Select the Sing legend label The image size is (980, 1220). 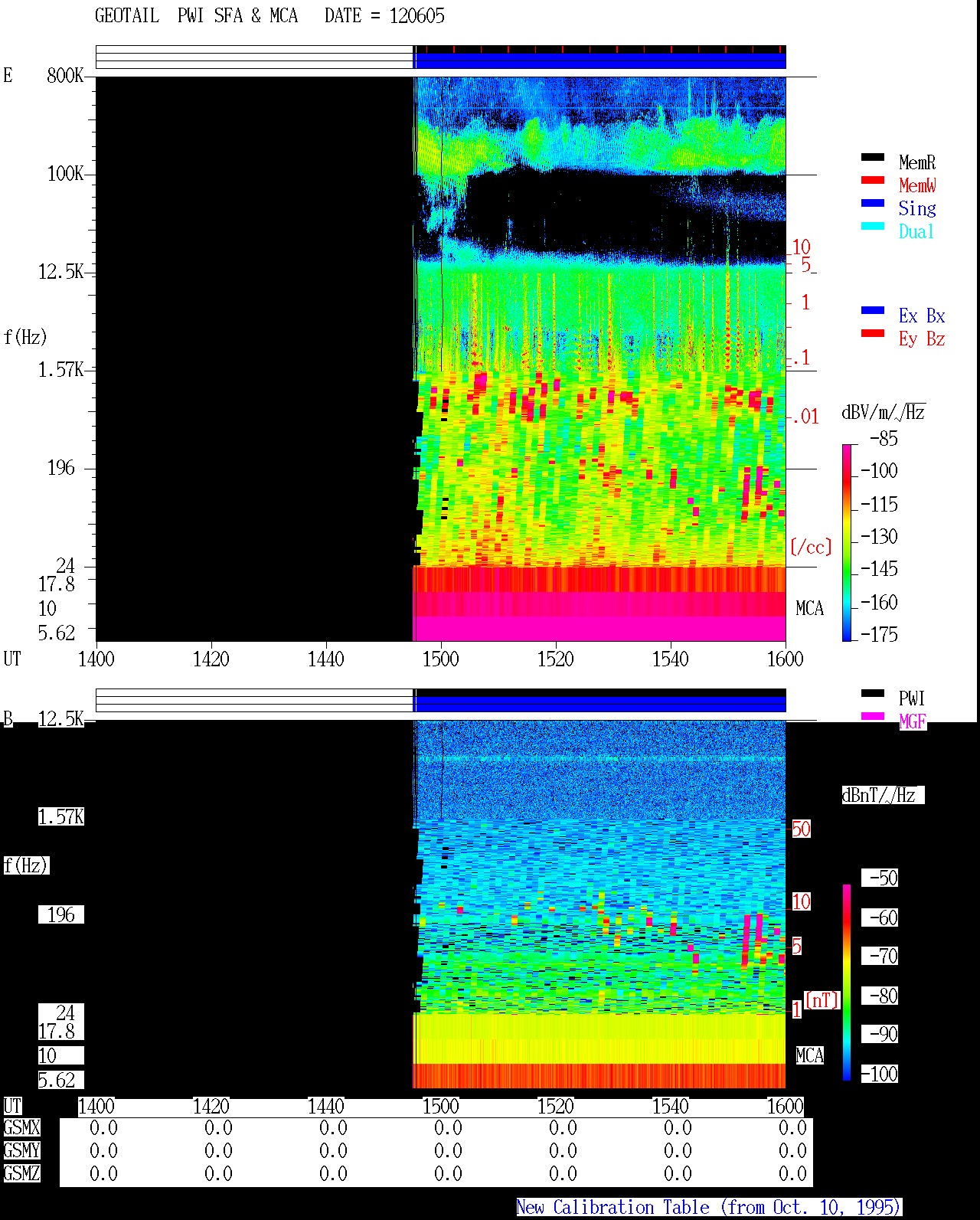(x=917, y=208)
